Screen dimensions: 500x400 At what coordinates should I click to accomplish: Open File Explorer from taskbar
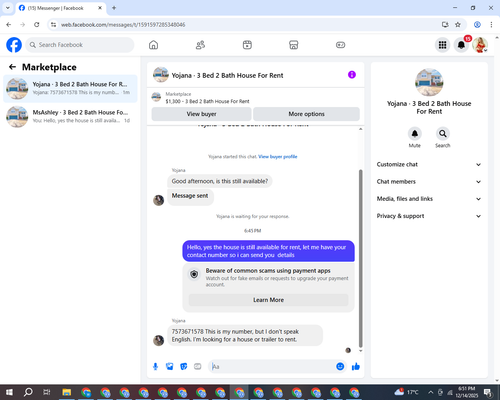67,392
